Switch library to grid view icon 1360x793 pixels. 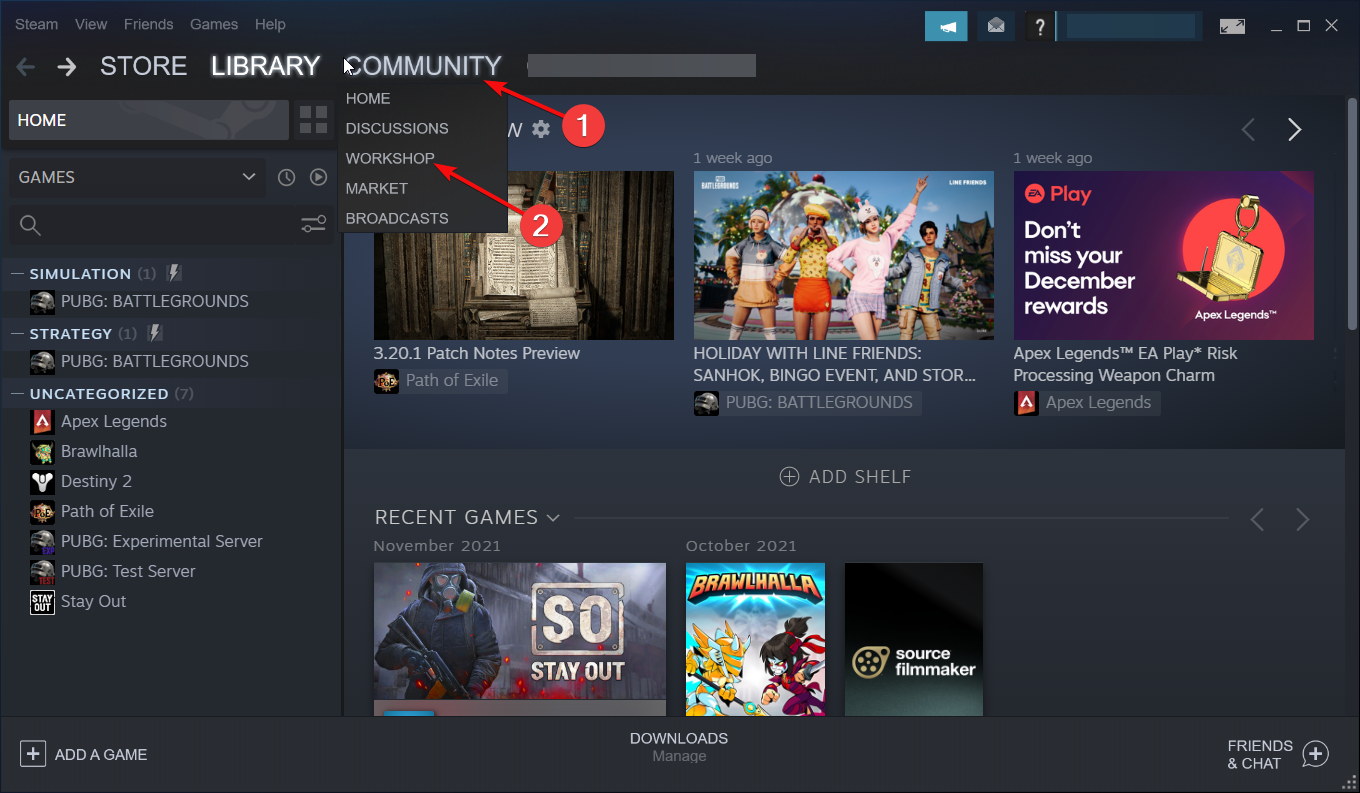click(x=314, y=120)
